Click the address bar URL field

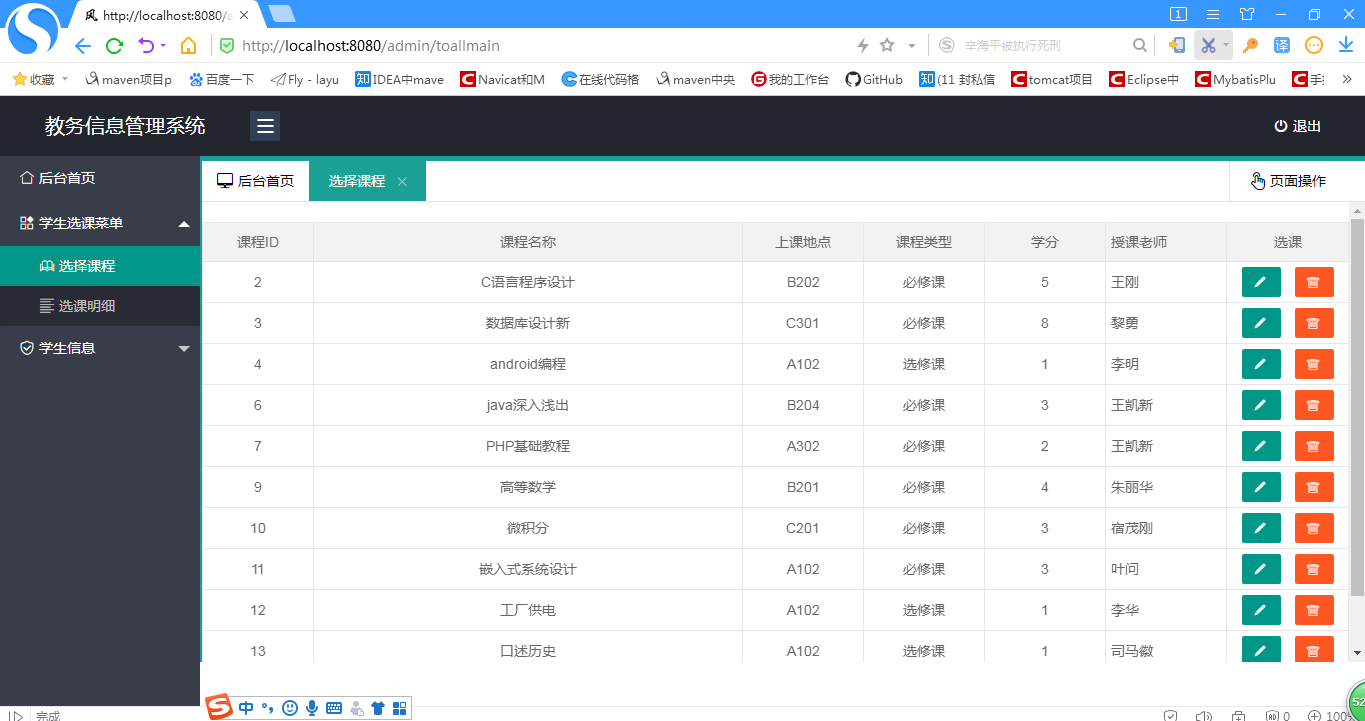[540, 45]
